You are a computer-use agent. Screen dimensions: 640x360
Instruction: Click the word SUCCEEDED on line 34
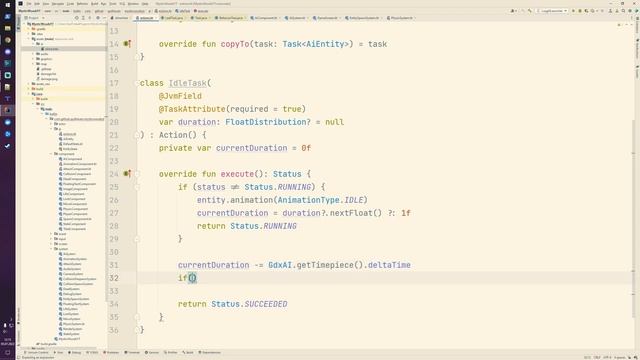(x=266, y=304)
